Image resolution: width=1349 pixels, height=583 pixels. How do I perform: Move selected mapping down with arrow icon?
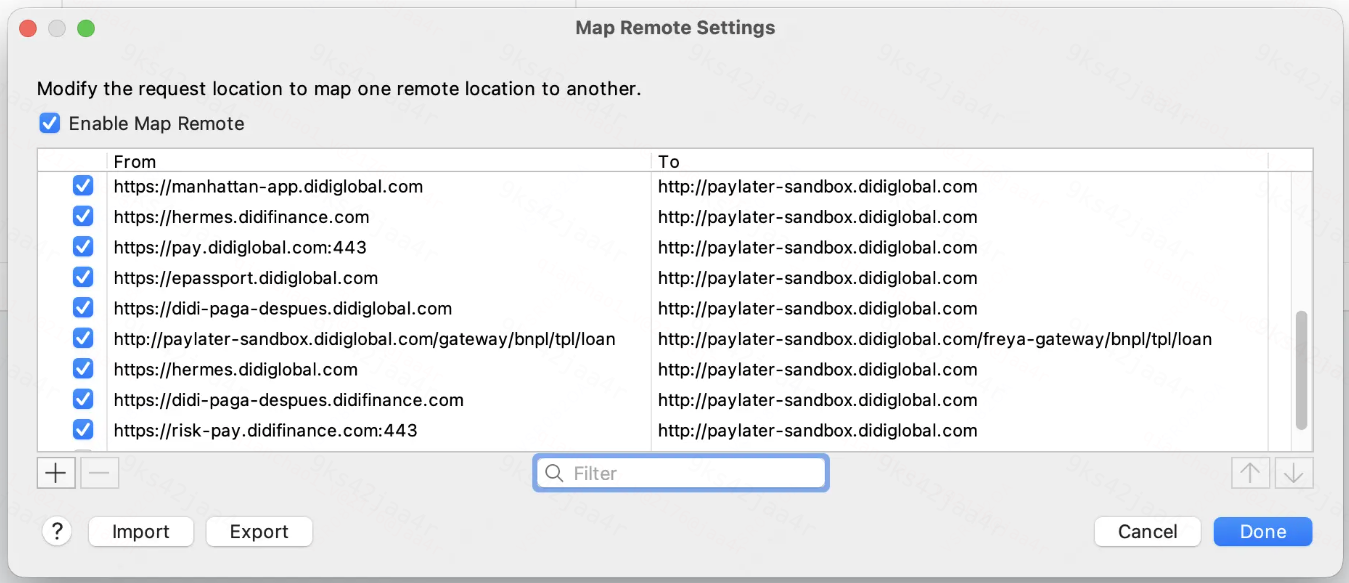tap(1294, 473)
